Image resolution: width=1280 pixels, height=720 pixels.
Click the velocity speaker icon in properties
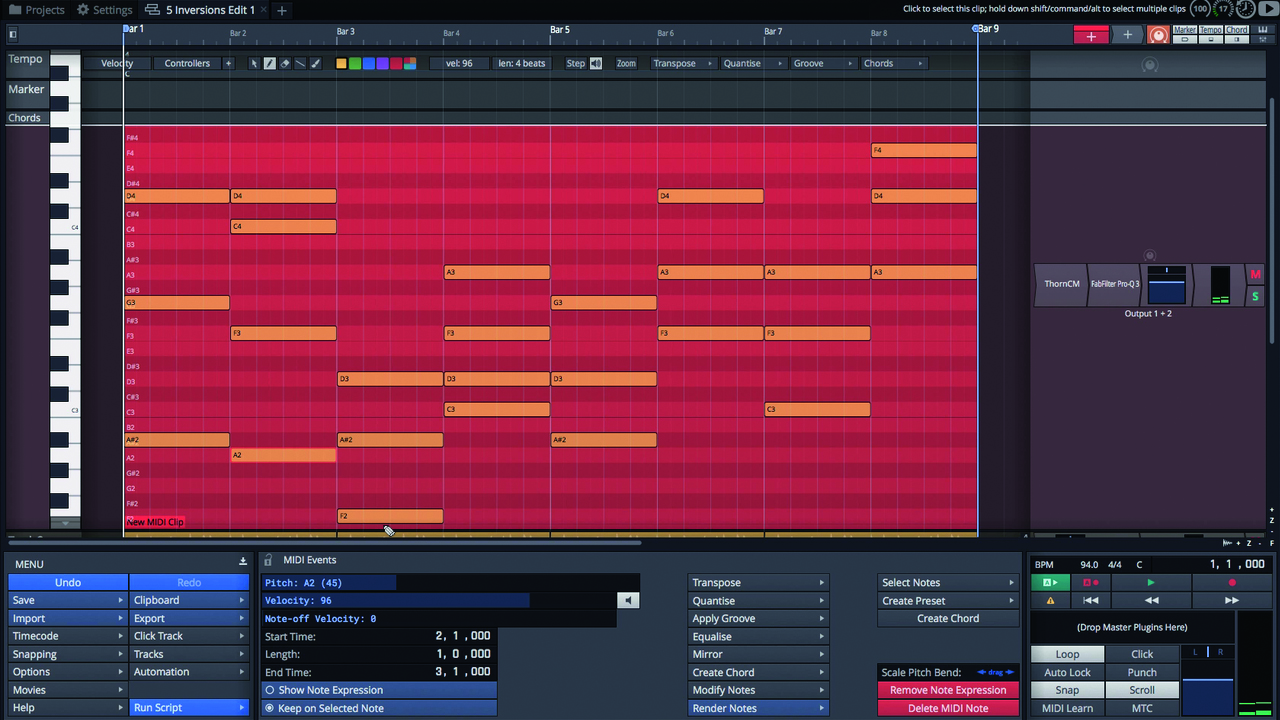coord(627,600)
